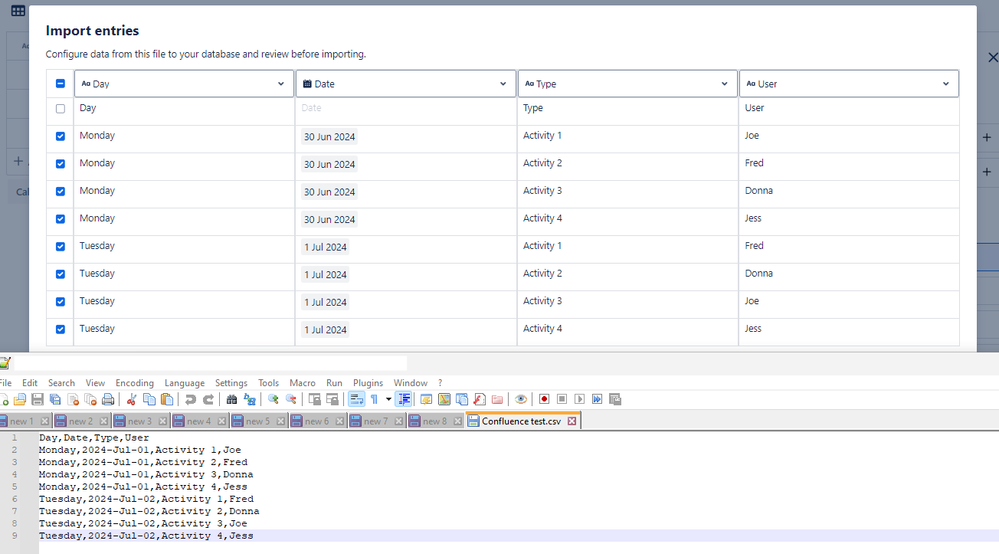Select the Confluence test.csv tab

[521, 421]
